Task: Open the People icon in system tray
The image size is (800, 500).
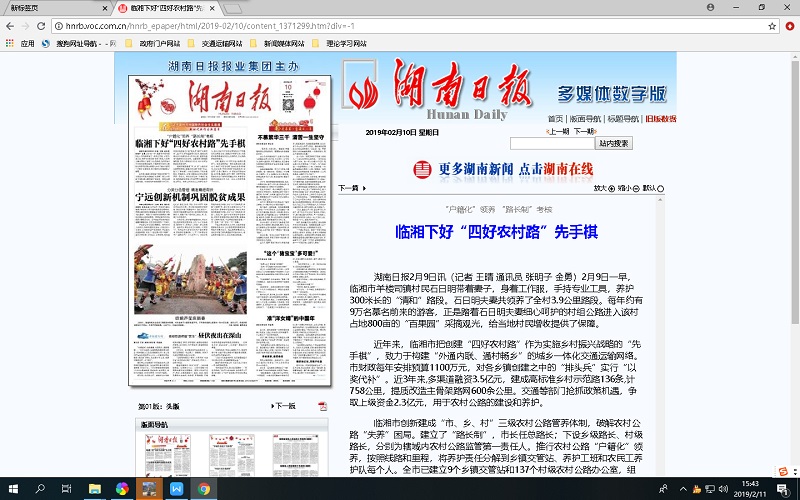Action: 663,489
